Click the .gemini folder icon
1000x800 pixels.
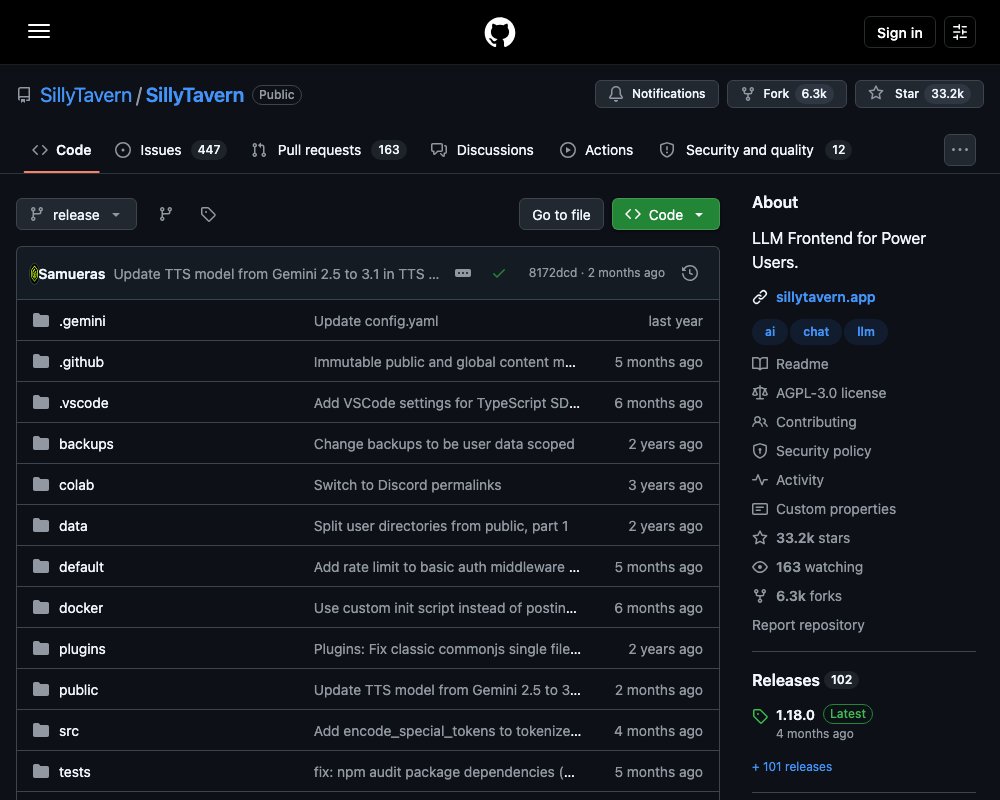click(x=41, y=320)
